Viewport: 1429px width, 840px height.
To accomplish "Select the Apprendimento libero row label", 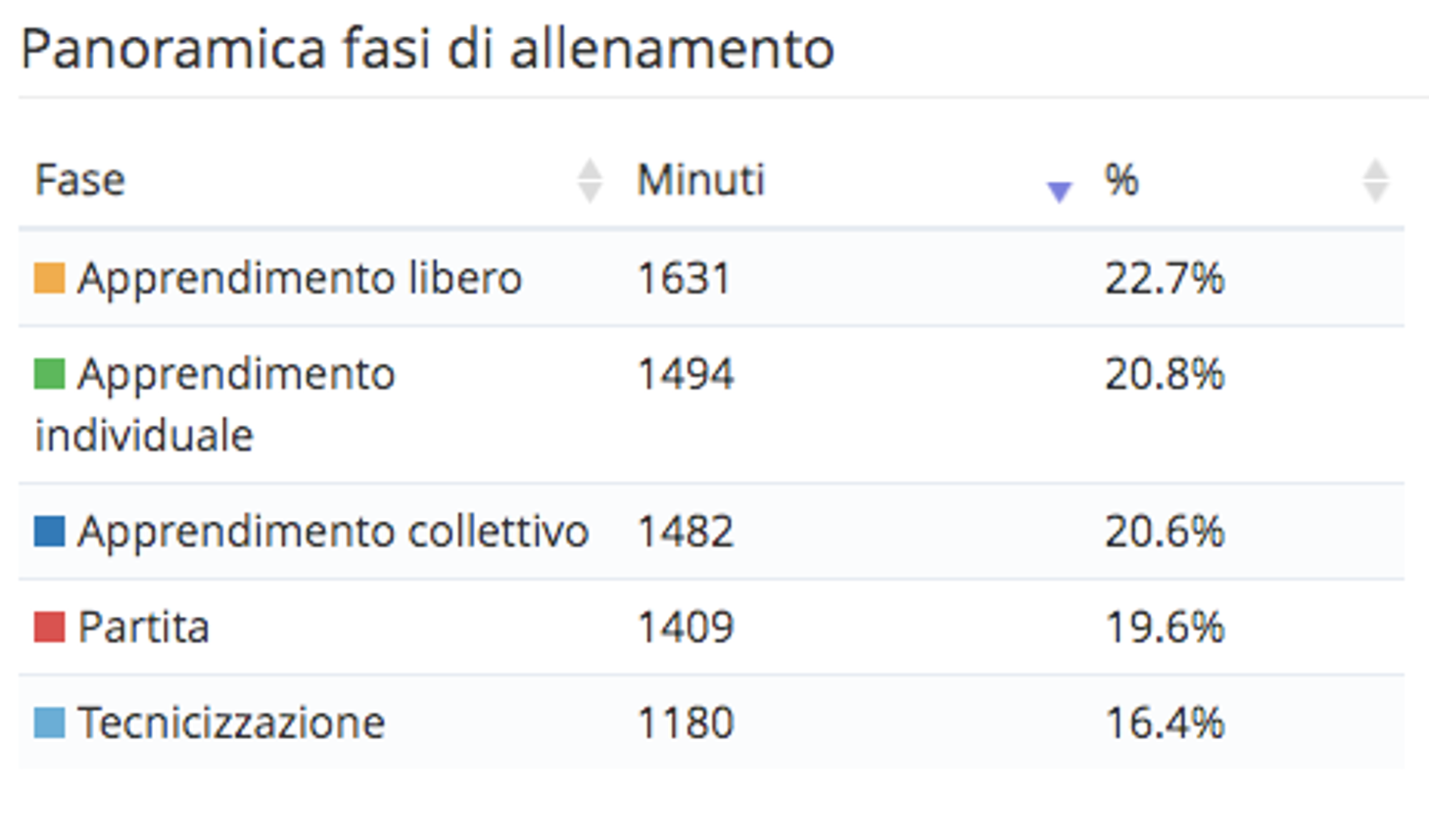I will [299, 278].
